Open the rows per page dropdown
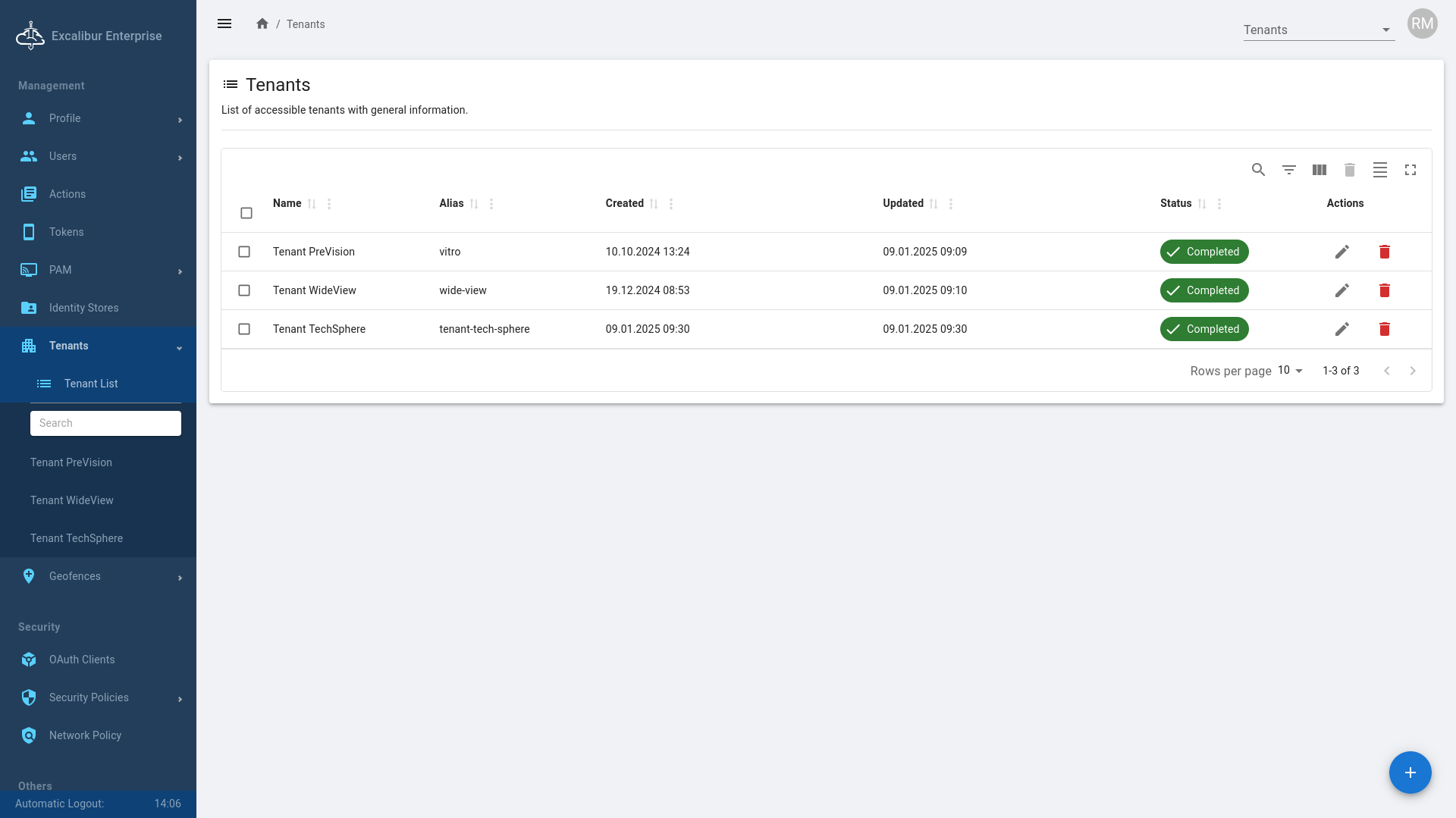1456x818 pixels. coord(1289,371)
